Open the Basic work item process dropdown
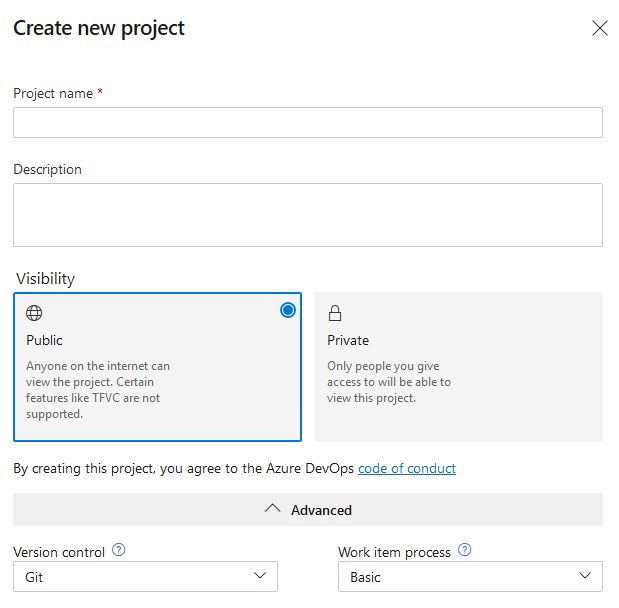The height and width of the screenshot is (608, 619). tap(470, 577)
